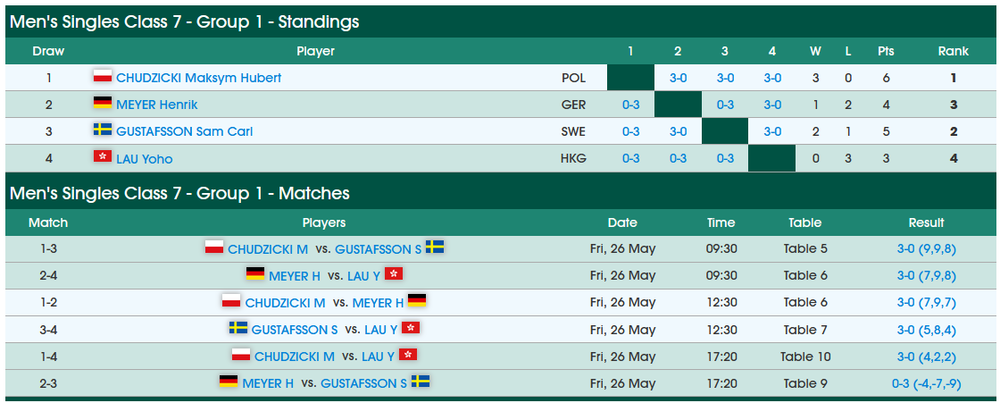Click GUSTAFSSON S link in match 3-4 row
The image size is (1000, 403).
(295, 330)
